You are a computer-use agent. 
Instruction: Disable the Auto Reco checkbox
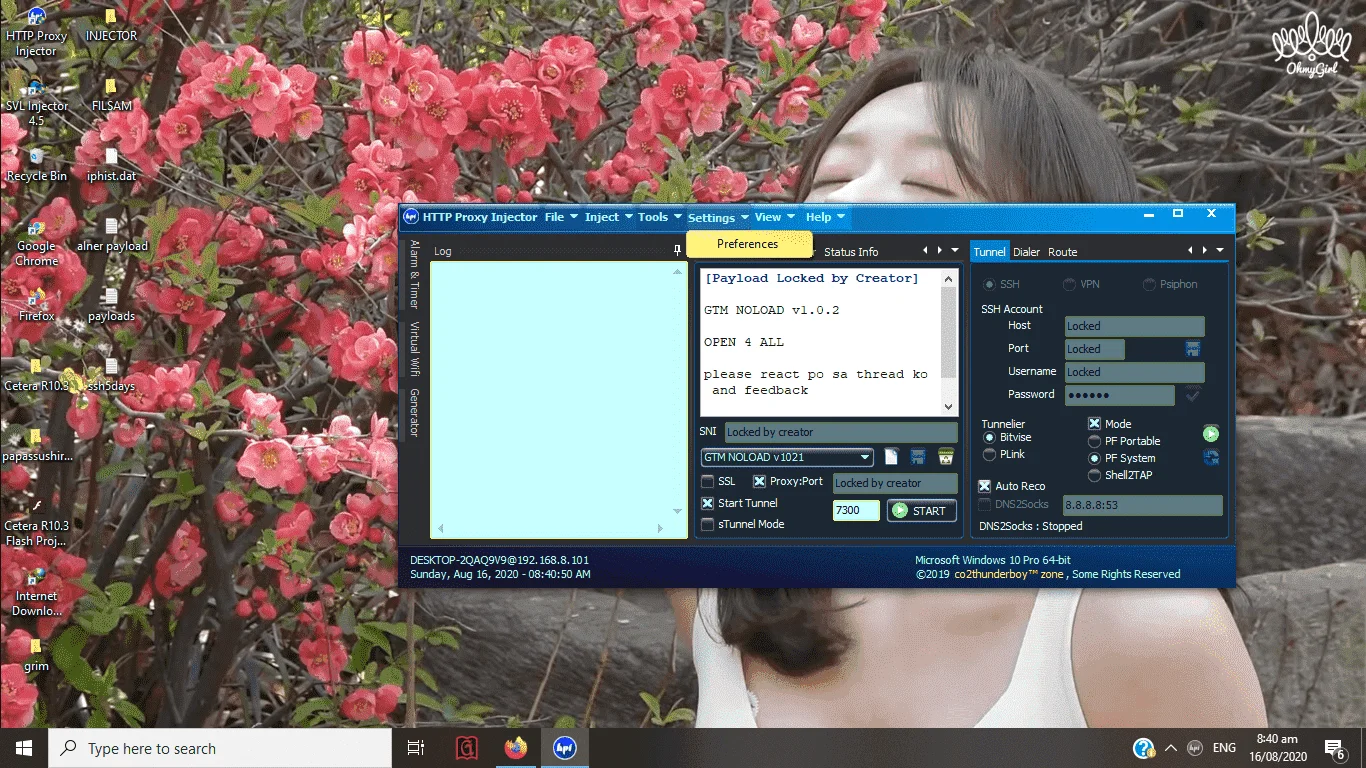(x=984, y=486)
